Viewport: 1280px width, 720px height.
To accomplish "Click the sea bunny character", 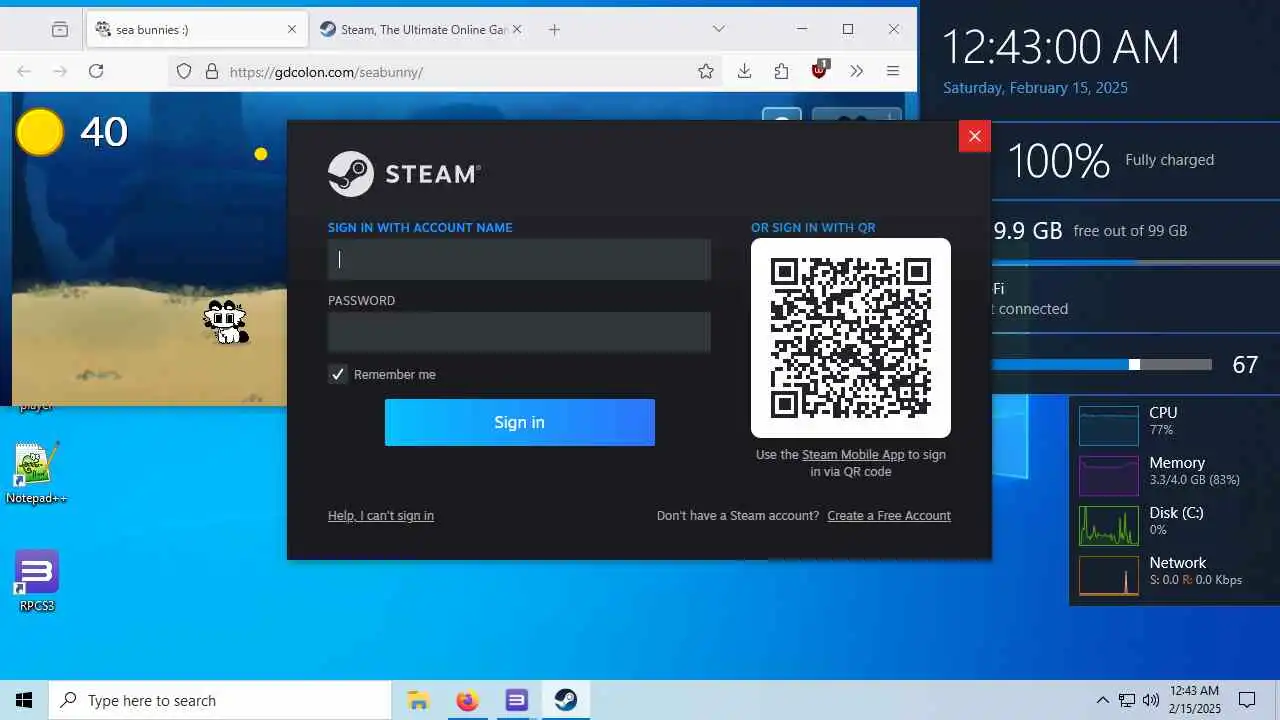I will pyautogui.click(x=226, y=321).
